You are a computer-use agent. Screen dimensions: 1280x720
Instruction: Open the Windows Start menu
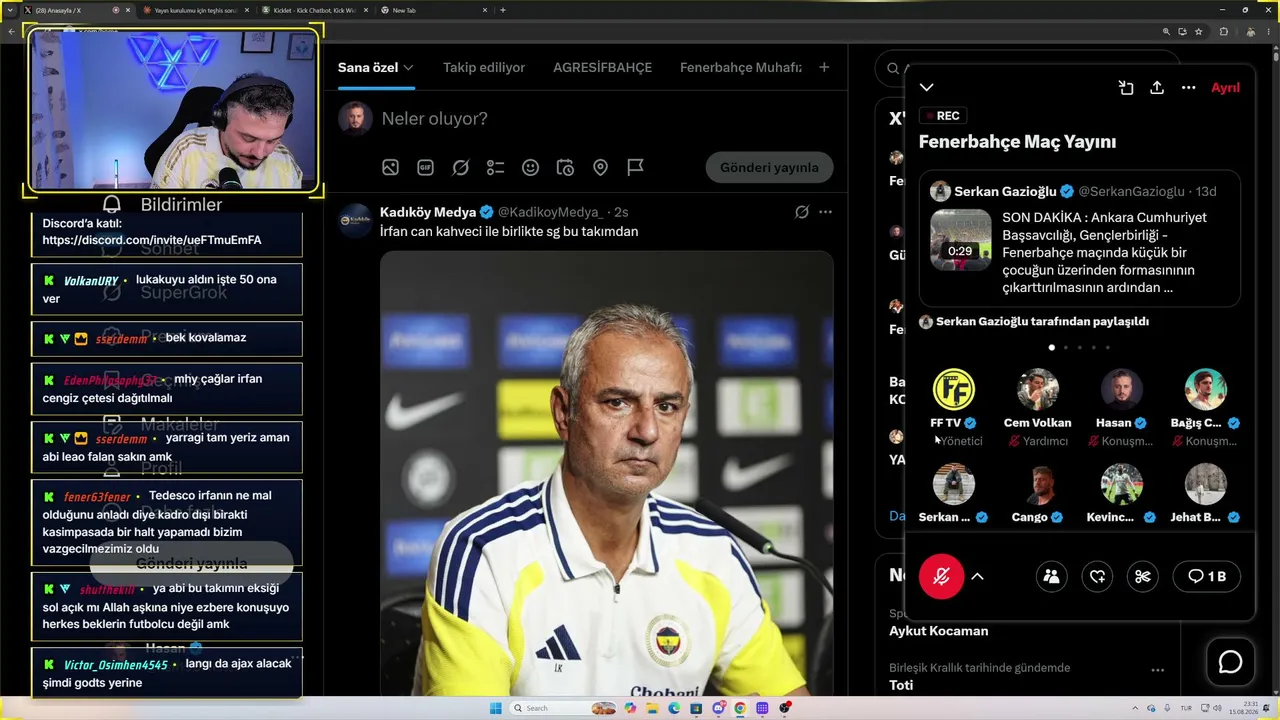pos(495,708)
